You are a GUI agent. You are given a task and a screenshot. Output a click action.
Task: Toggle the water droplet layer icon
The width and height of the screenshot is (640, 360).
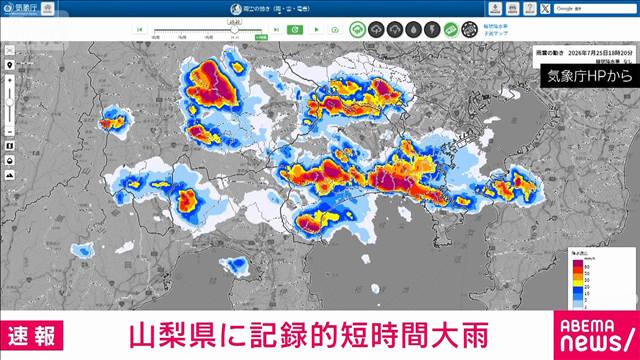pyautogui.click(x=414, y=29)
